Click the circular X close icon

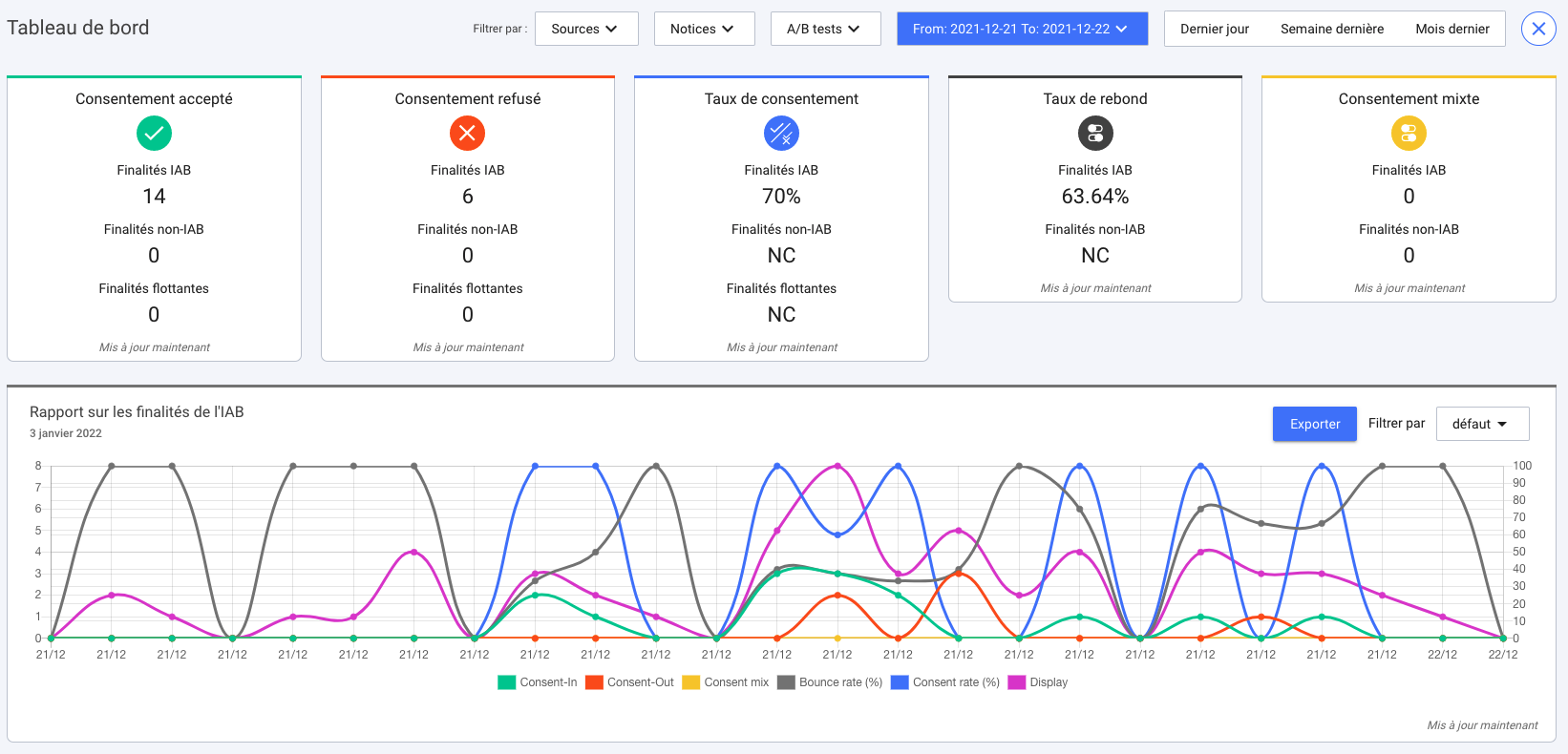coord(1538,29)
